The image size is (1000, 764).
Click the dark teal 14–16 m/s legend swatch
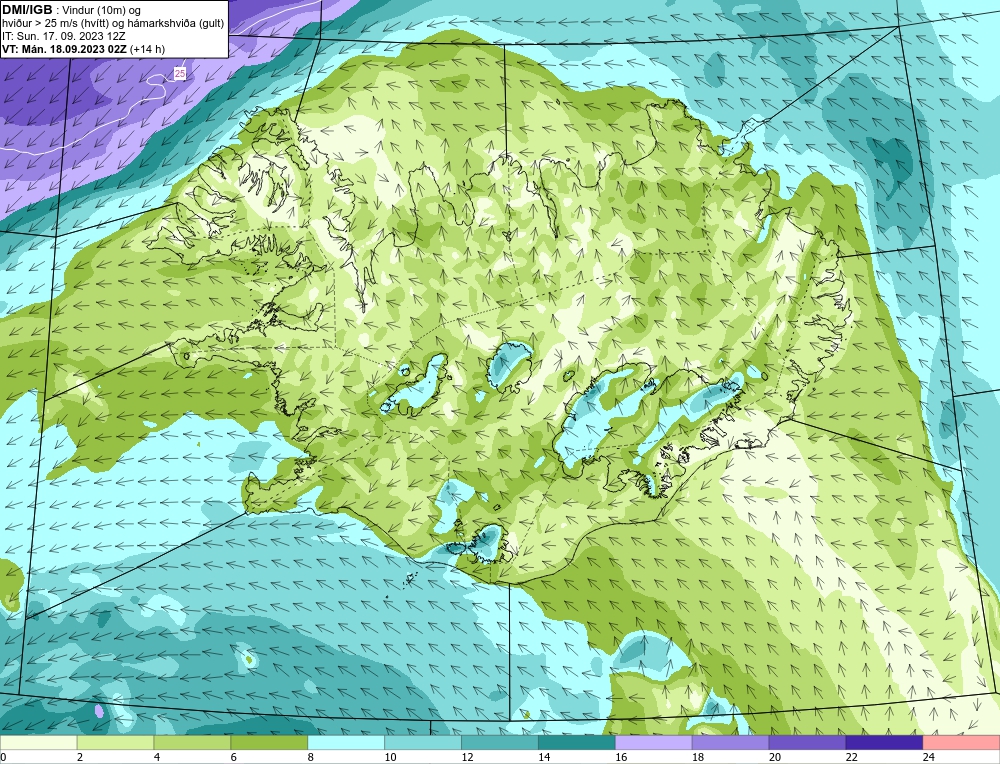(577, 743)
